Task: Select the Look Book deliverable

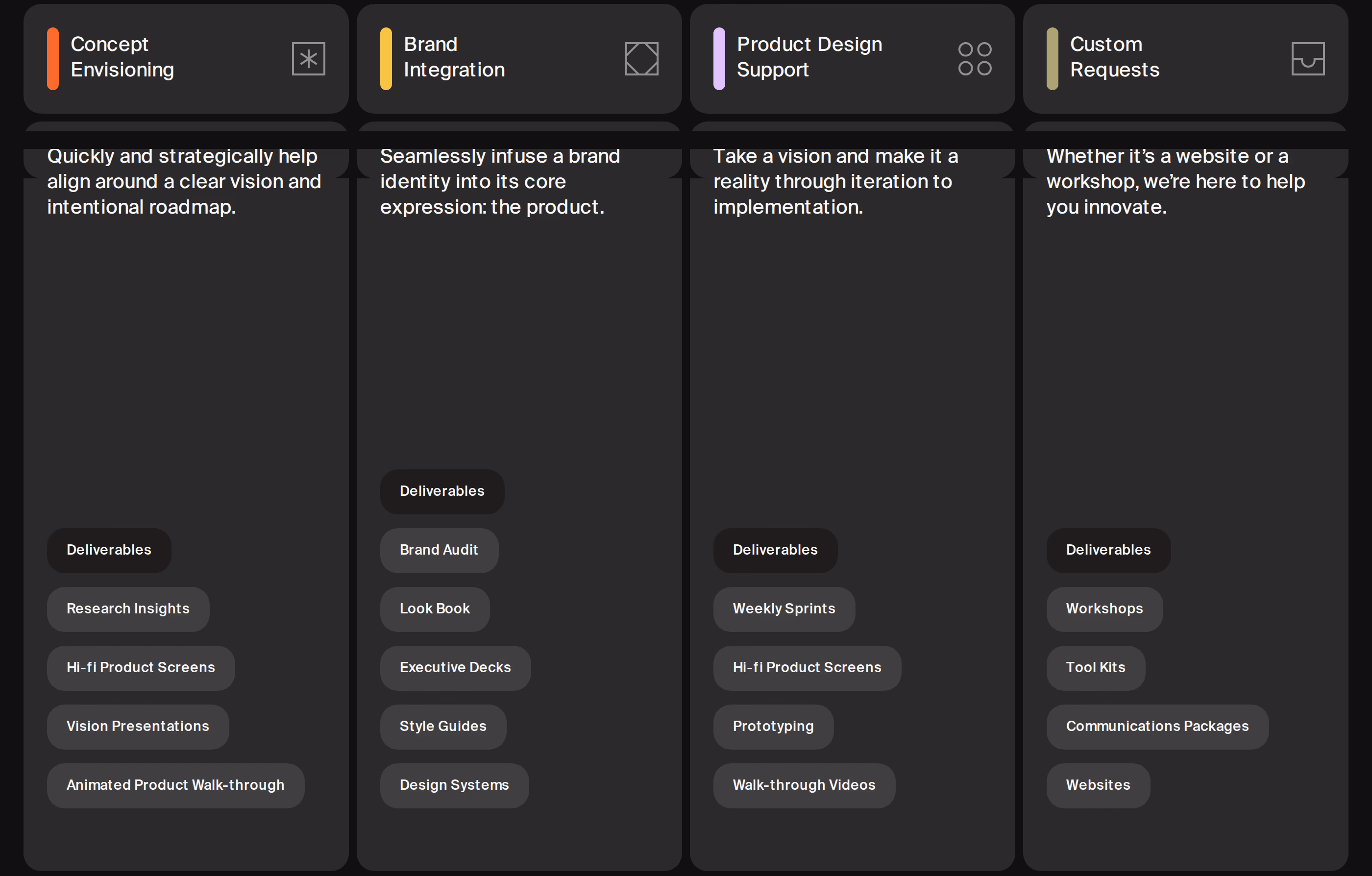Action: 435,609
